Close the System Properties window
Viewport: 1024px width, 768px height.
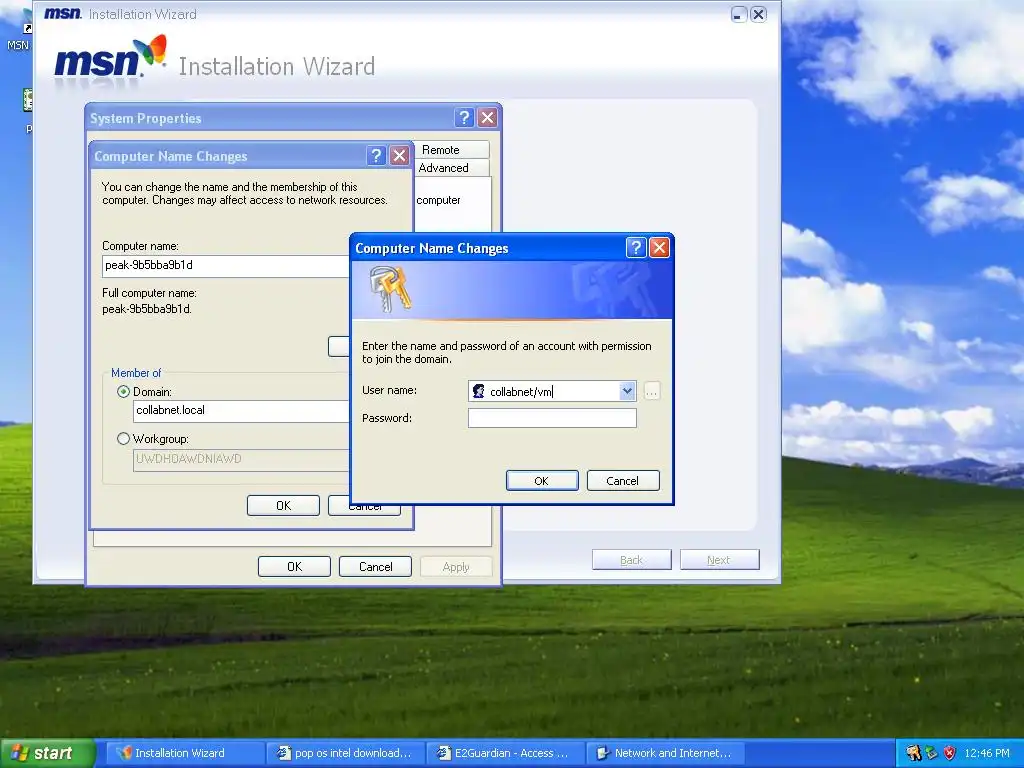488,118
